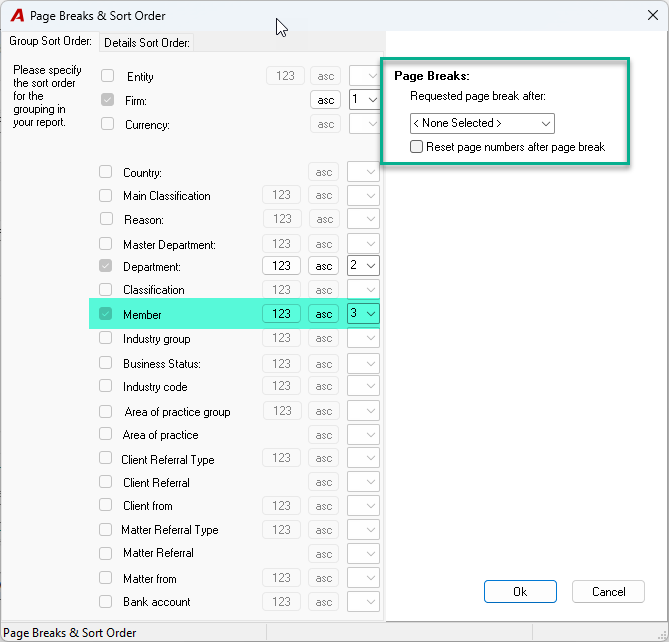Toggle the Firm checkbox
The image size is (669, 642).
[108, 100]
